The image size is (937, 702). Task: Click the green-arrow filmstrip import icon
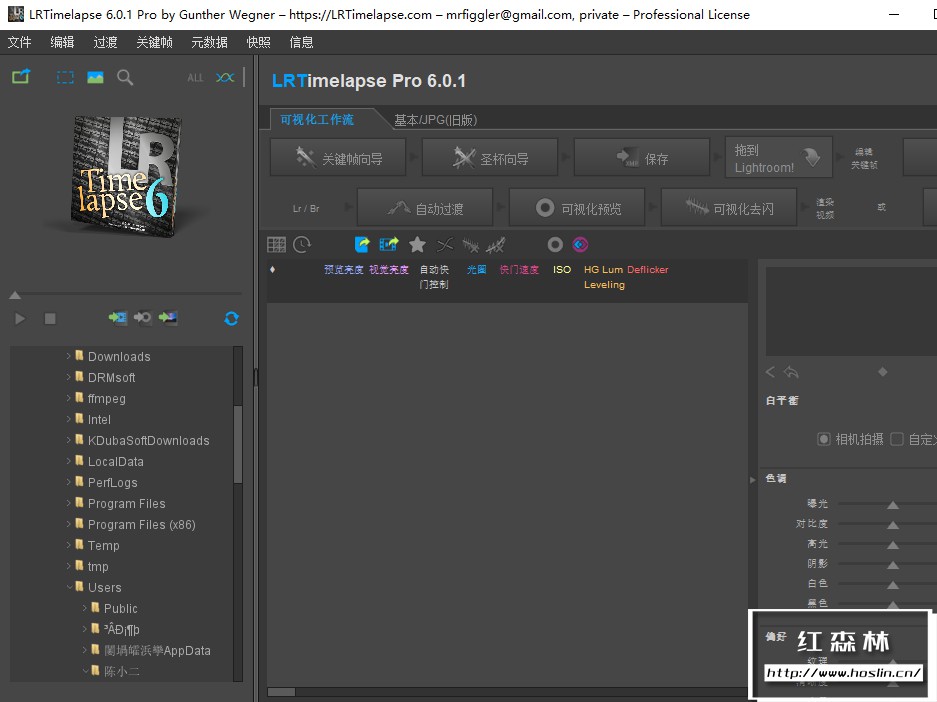pos(118,318)
